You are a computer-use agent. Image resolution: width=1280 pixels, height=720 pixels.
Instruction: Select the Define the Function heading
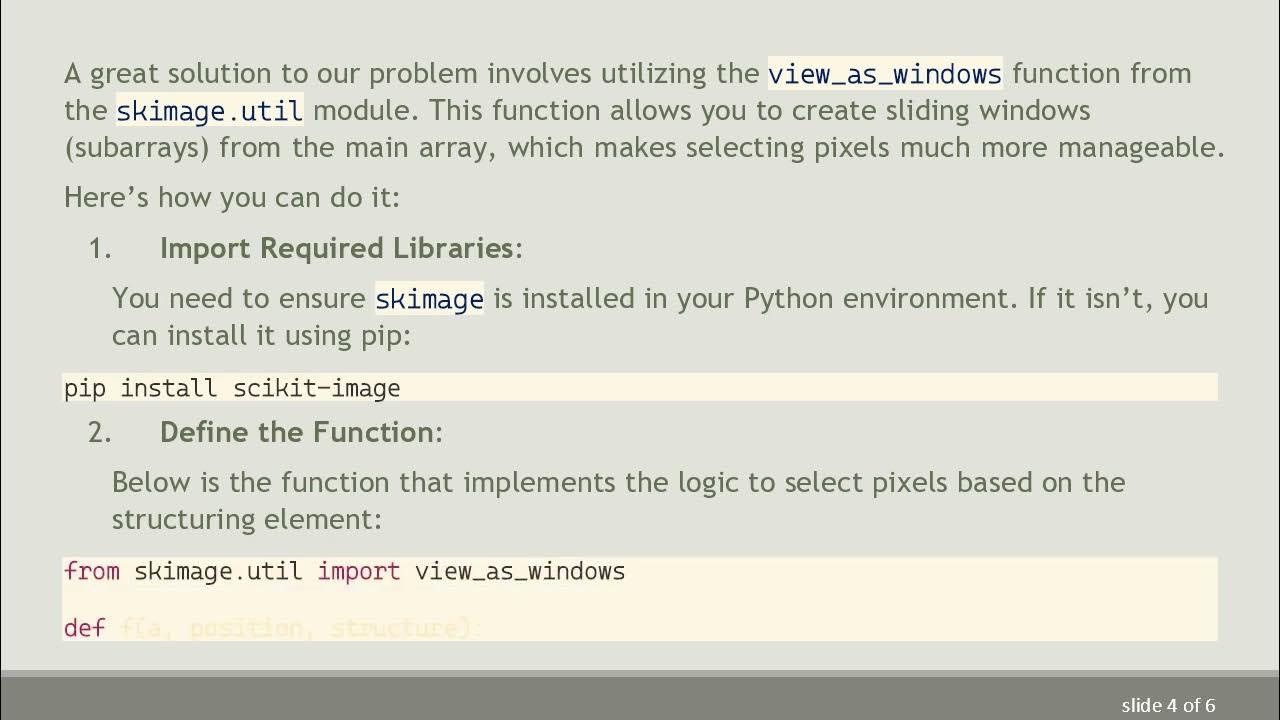click(x=297, y=432)
